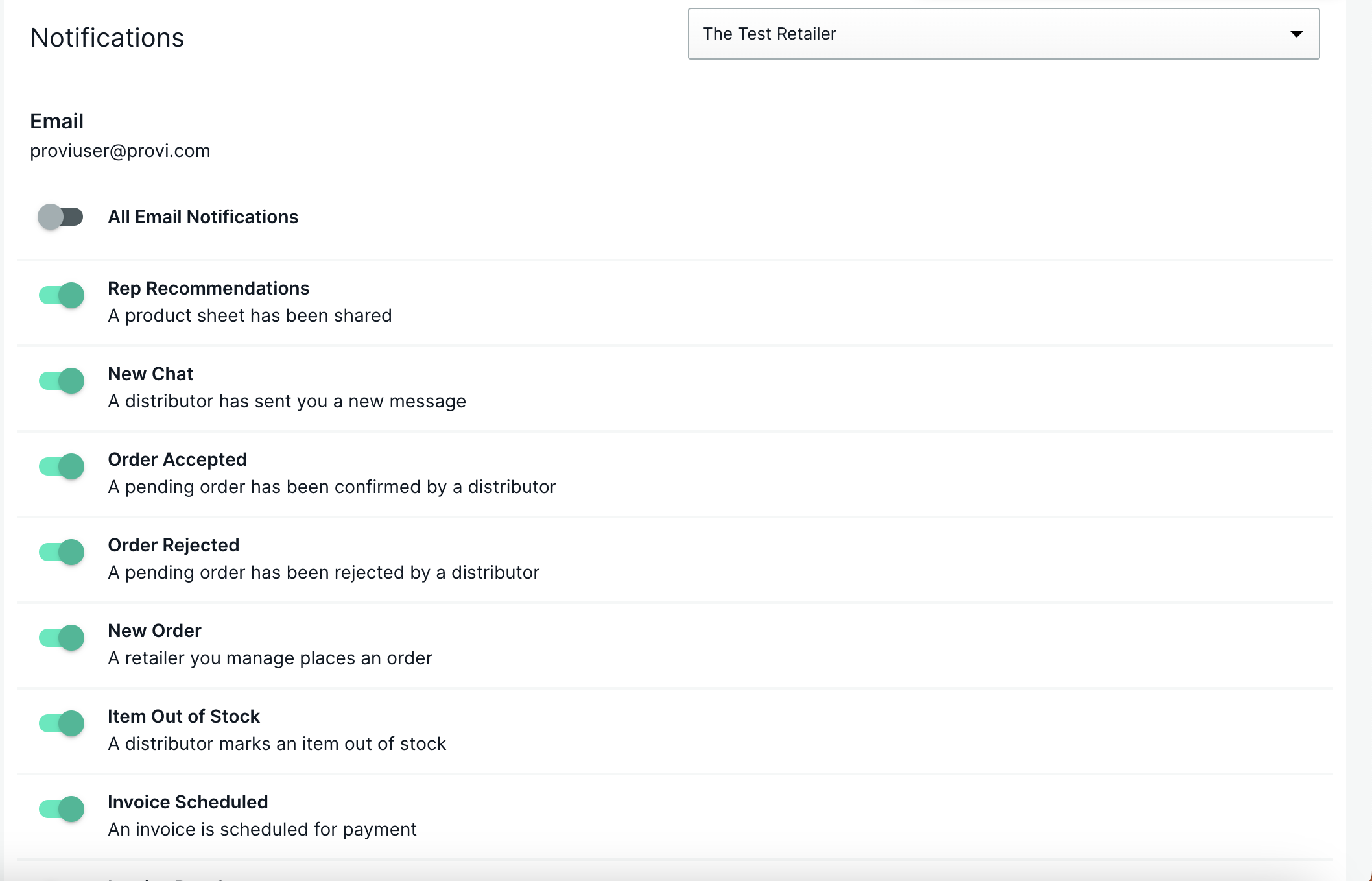Disable Rep Recommendations notifications toggle
Screen dimensions: 1372x881
[62, 295]
